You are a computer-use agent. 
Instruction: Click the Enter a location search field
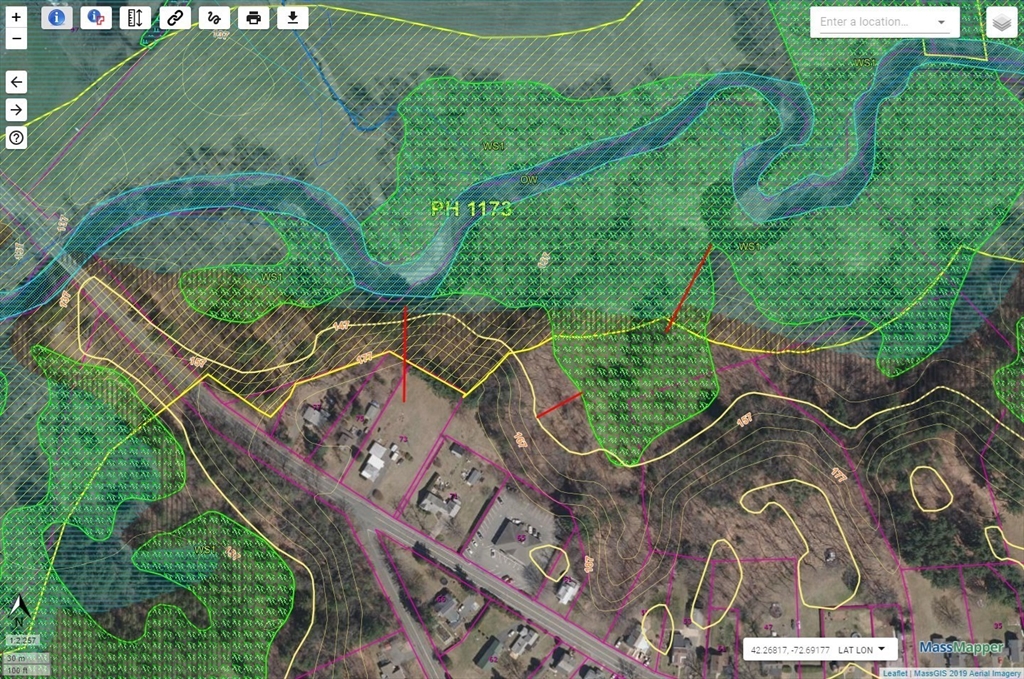pyautogui.click(x=872, y=22)
